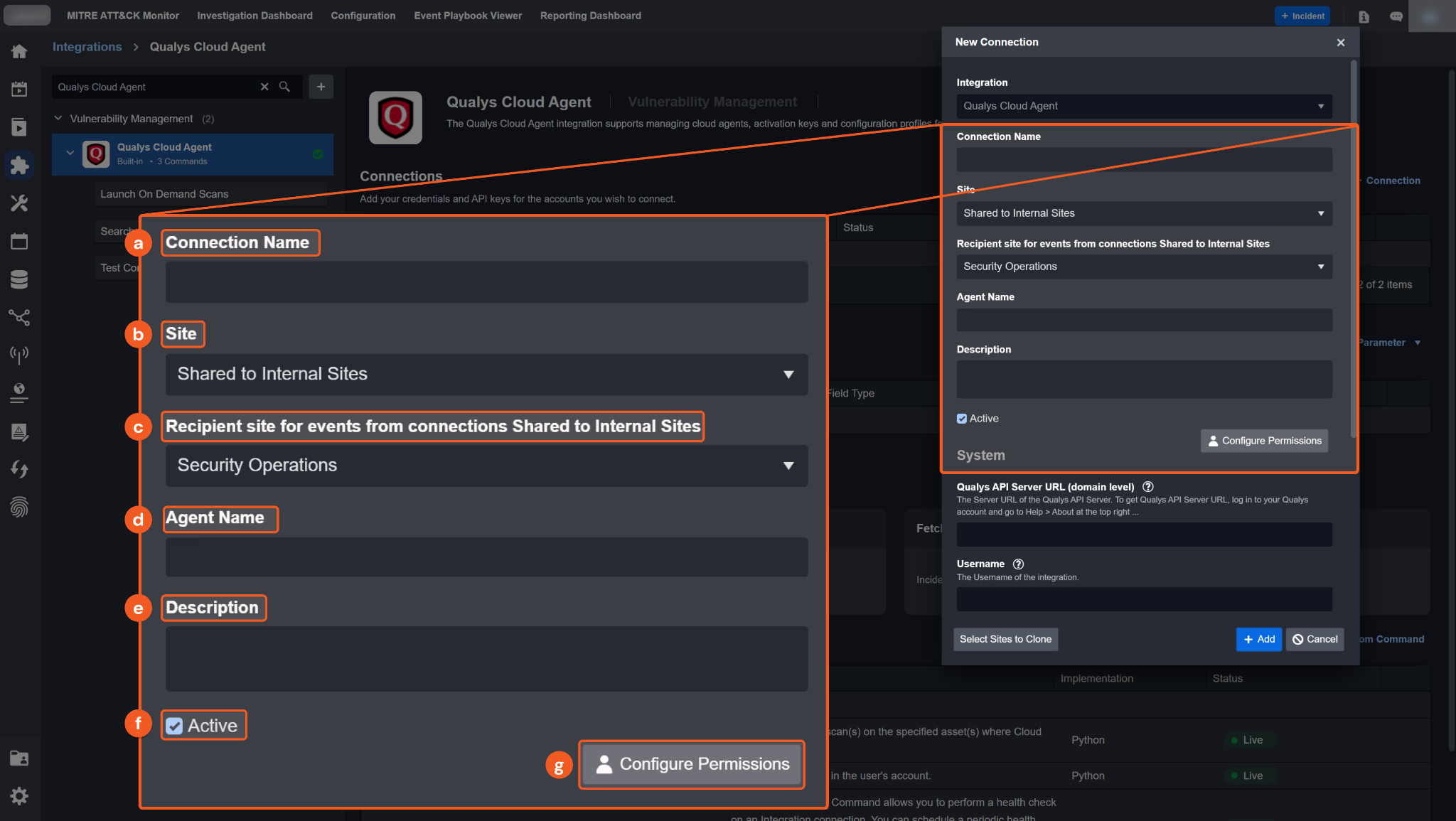Open the Event Playbook Viewer tab

coord(468,16)
